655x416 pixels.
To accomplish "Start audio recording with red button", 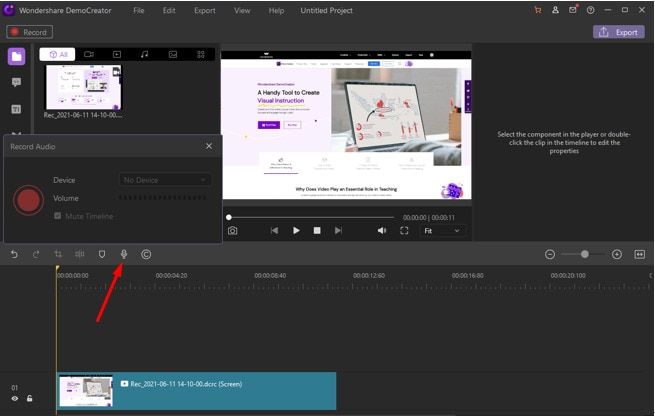I will pos(28,200).
